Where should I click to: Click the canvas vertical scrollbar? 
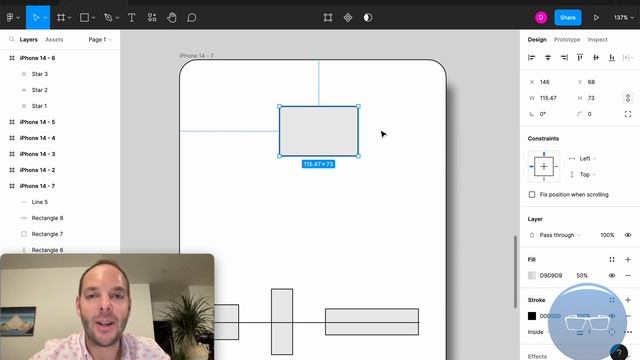(516, 271)
